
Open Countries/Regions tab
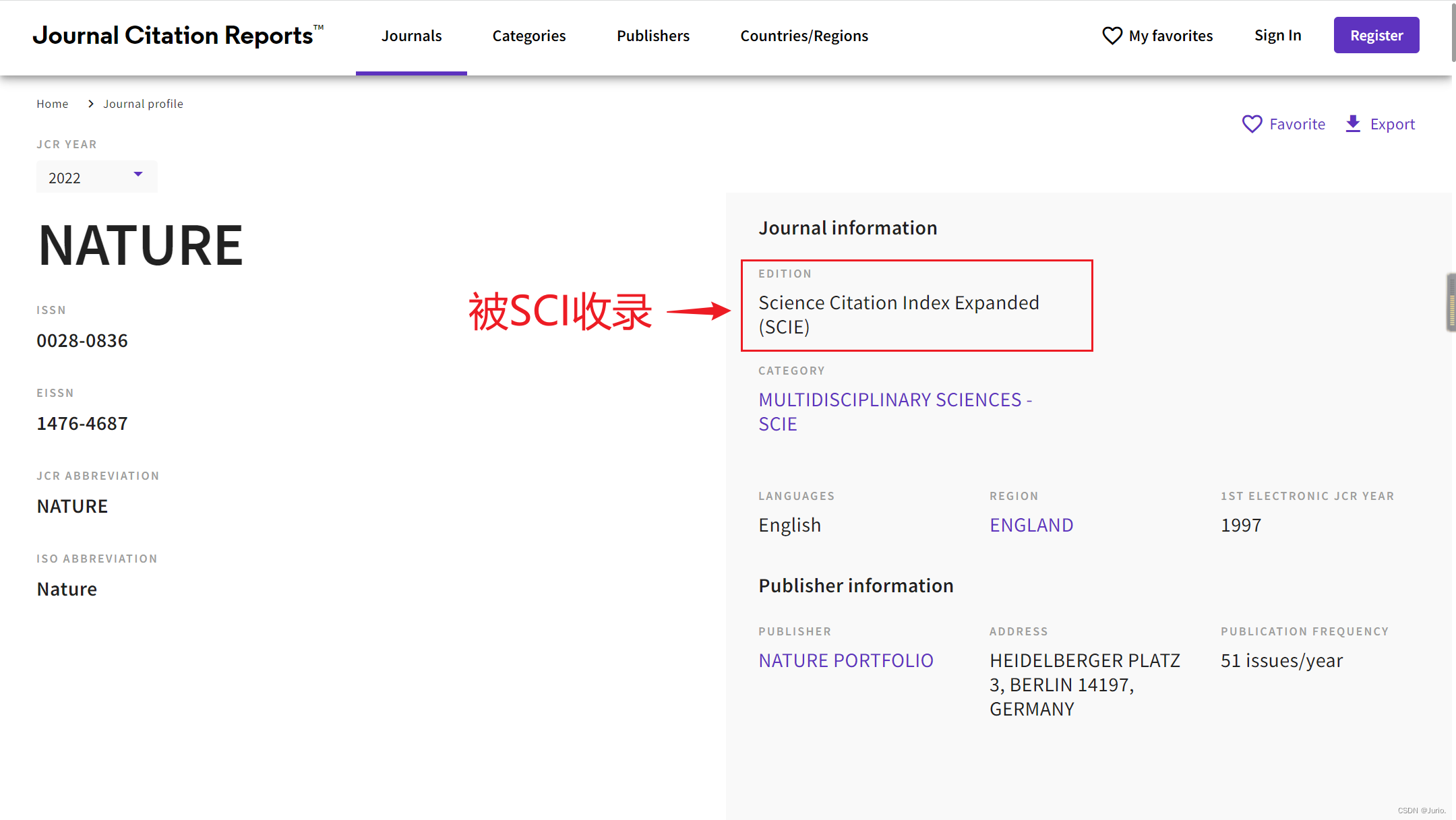(x=803, y=36)
